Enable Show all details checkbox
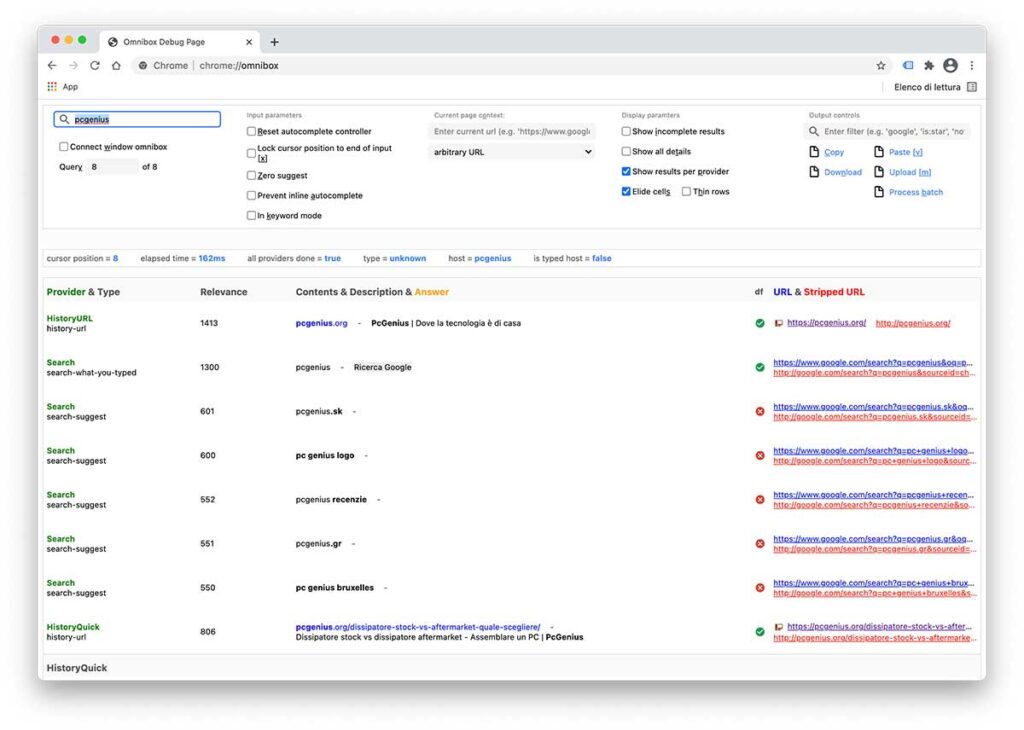The image size is (1024, 730). tap(626, 151)
